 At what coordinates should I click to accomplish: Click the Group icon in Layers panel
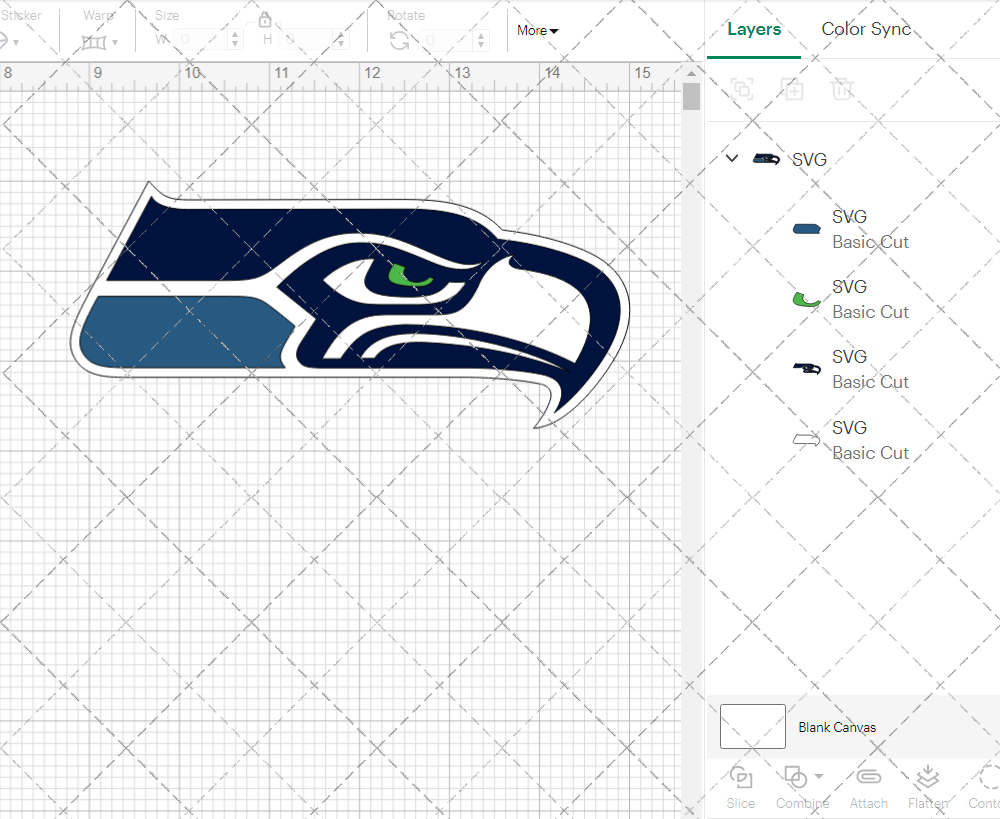742,89
